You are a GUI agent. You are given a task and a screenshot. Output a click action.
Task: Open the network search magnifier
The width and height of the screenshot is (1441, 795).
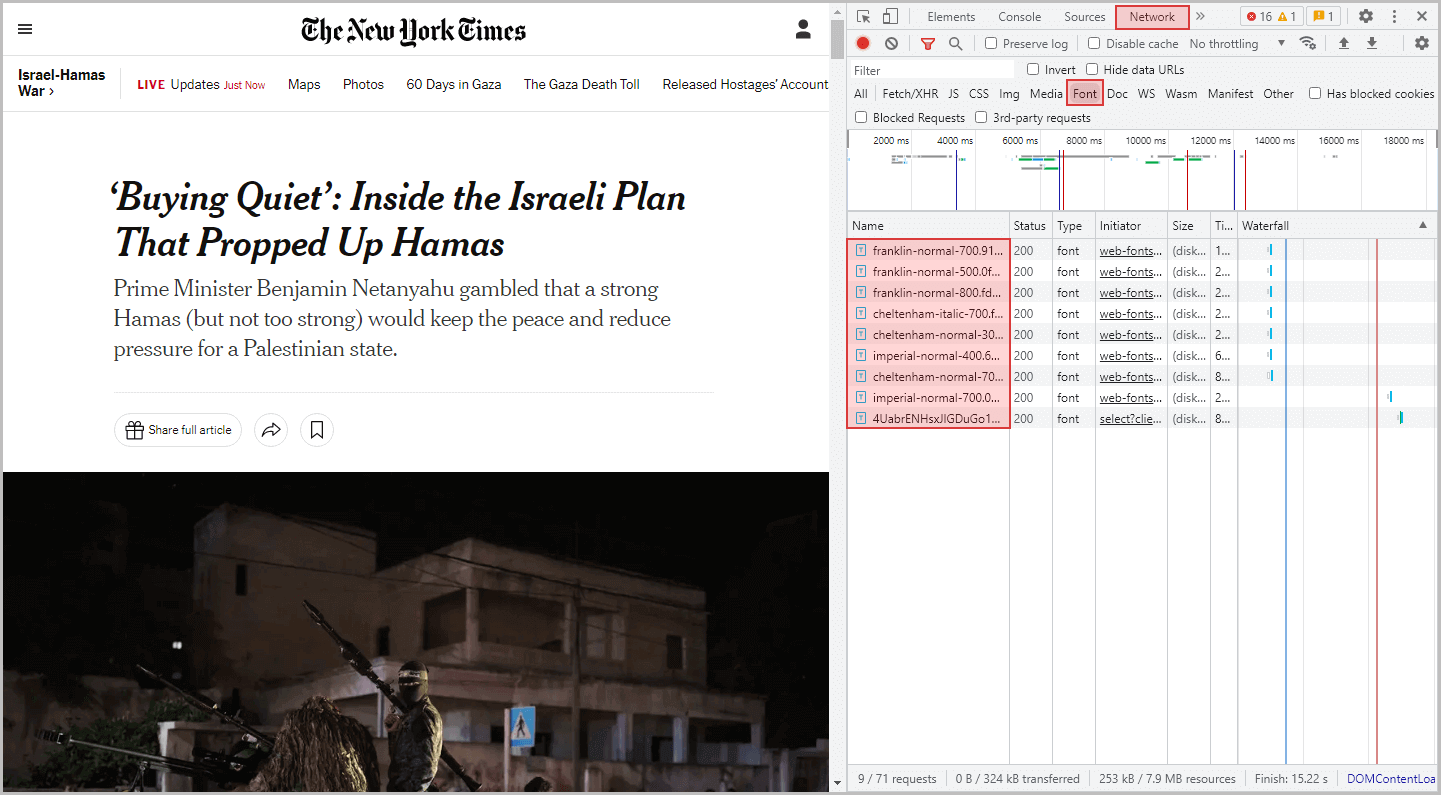coord(956,43)
